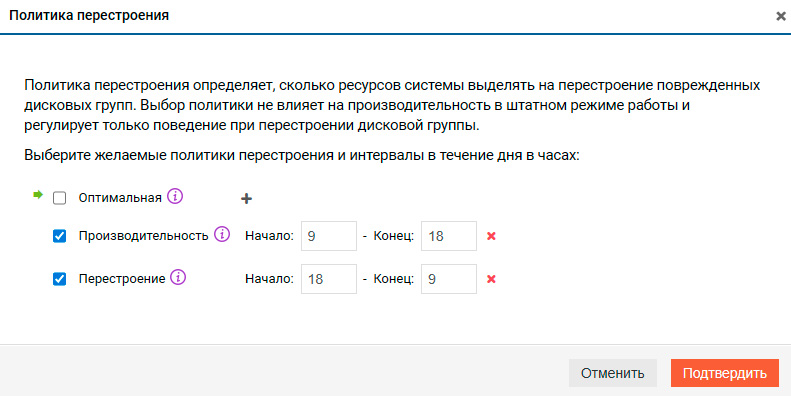Enable the Оптимальная policy checkbox
The width and height of the screenshot is (791, 396).
pos(60,198)
